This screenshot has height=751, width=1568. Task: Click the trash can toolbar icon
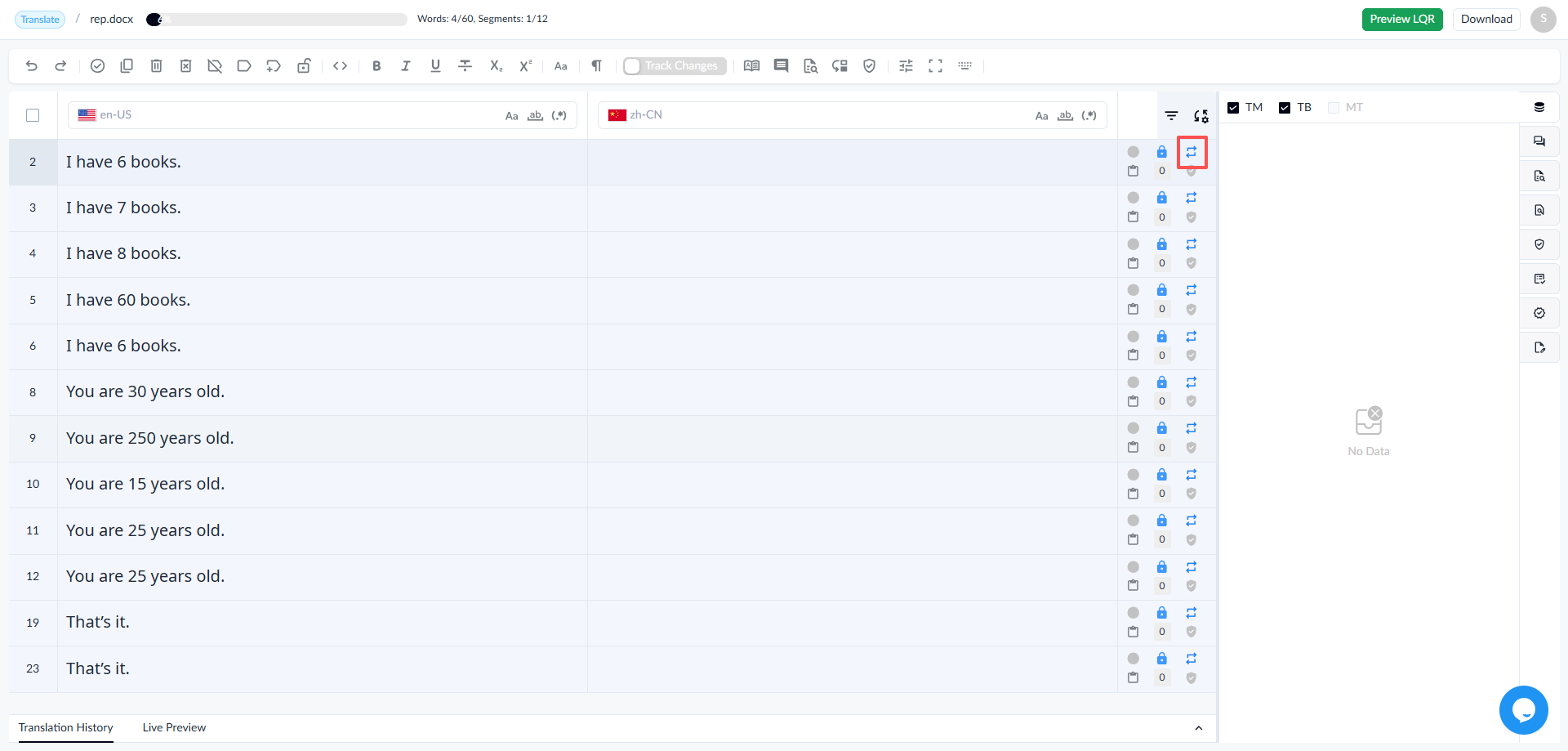click(156, 66)
